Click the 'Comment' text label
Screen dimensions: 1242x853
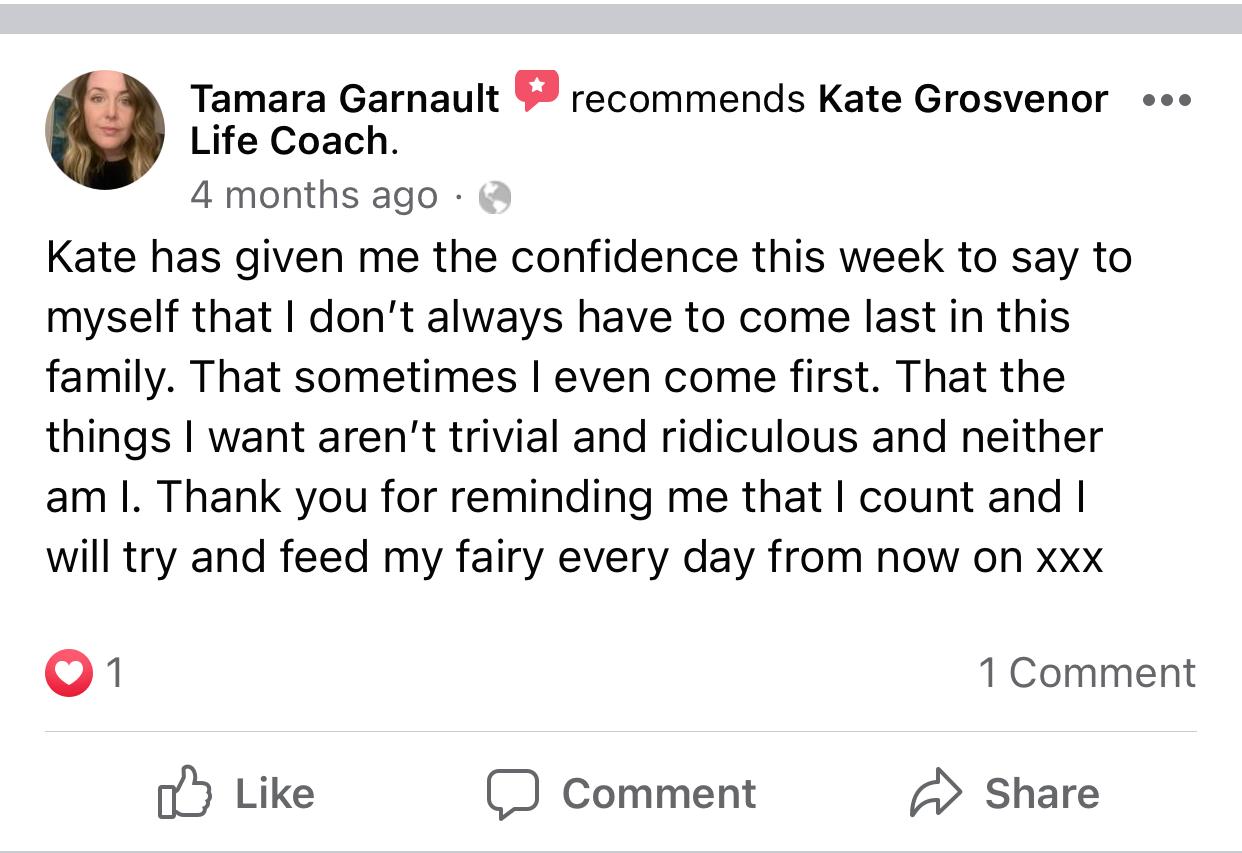coord(658,794)
